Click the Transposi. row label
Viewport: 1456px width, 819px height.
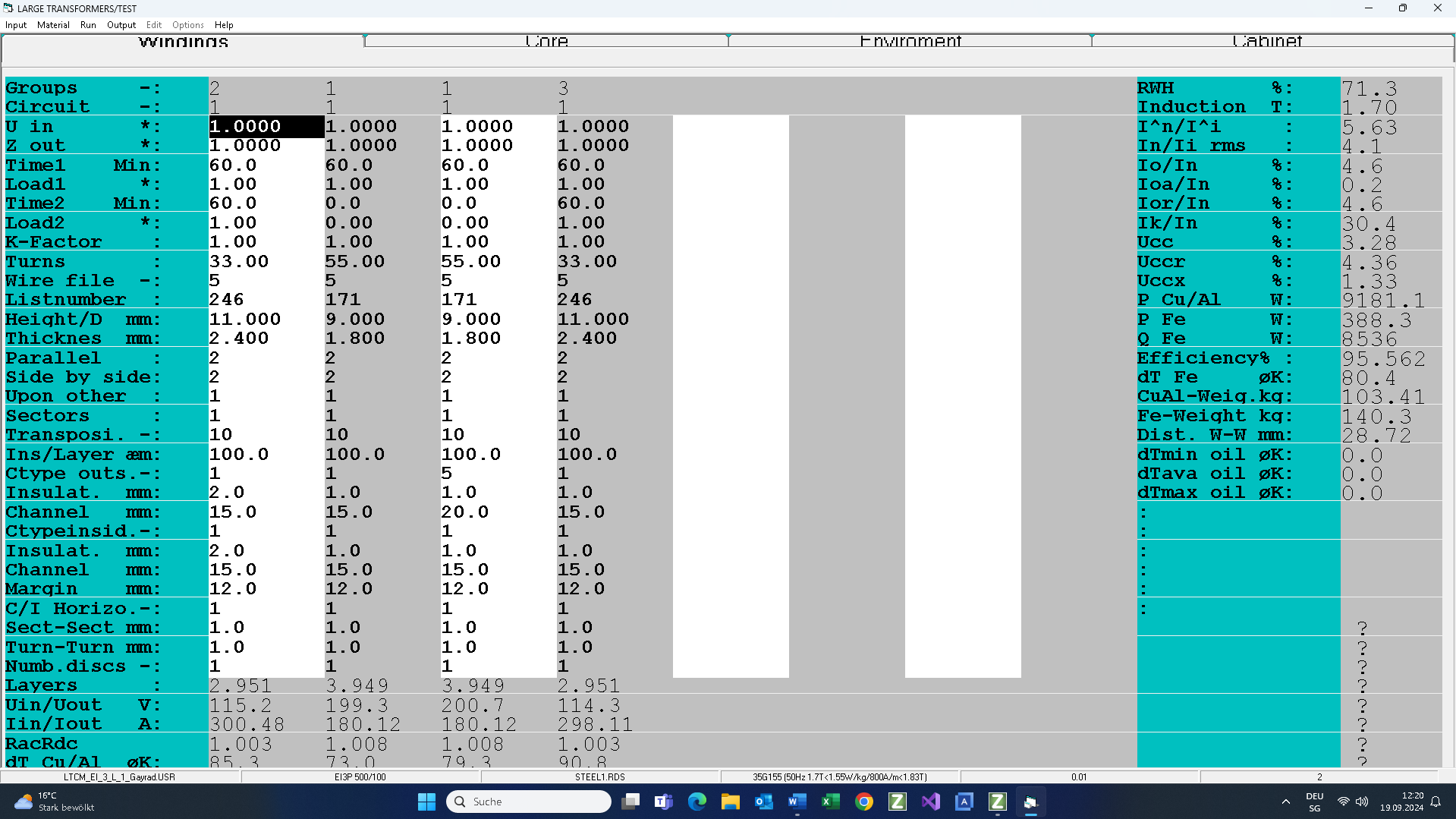pos(83,435)
